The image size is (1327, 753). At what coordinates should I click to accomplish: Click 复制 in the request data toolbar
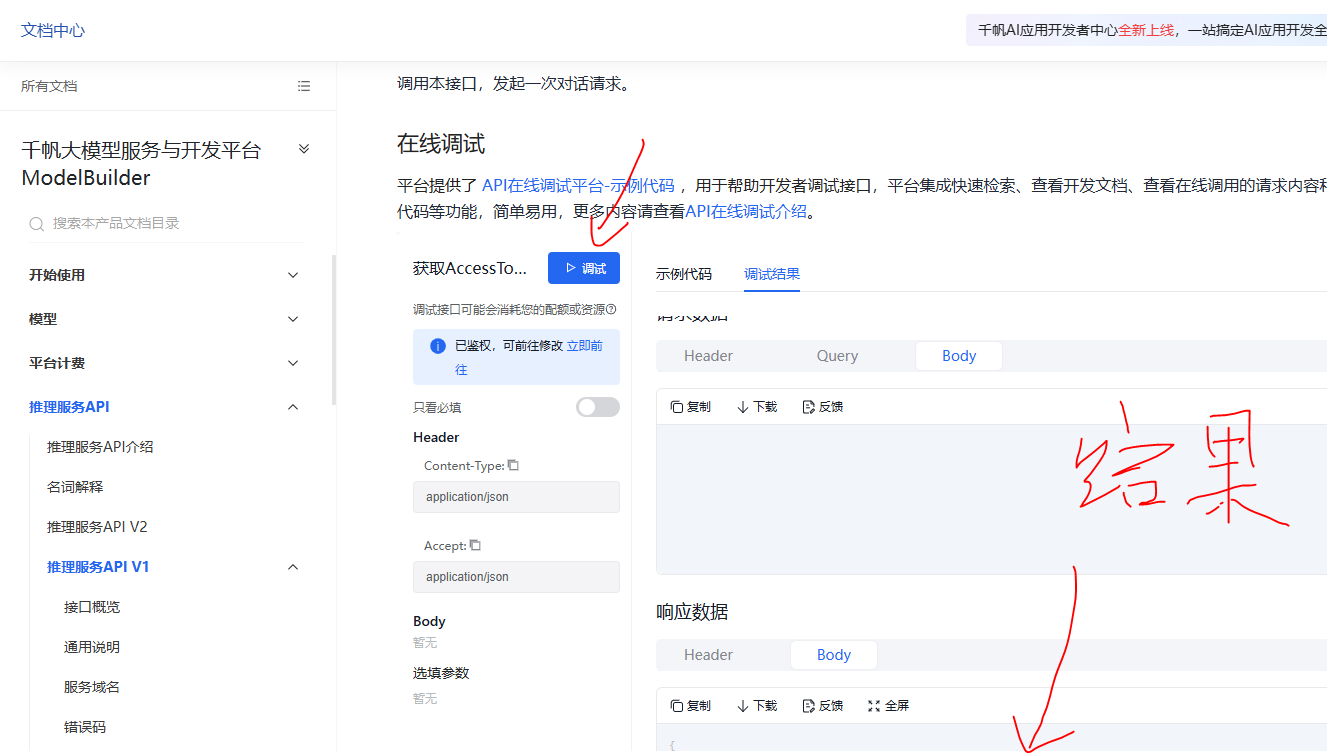(691, 407)
